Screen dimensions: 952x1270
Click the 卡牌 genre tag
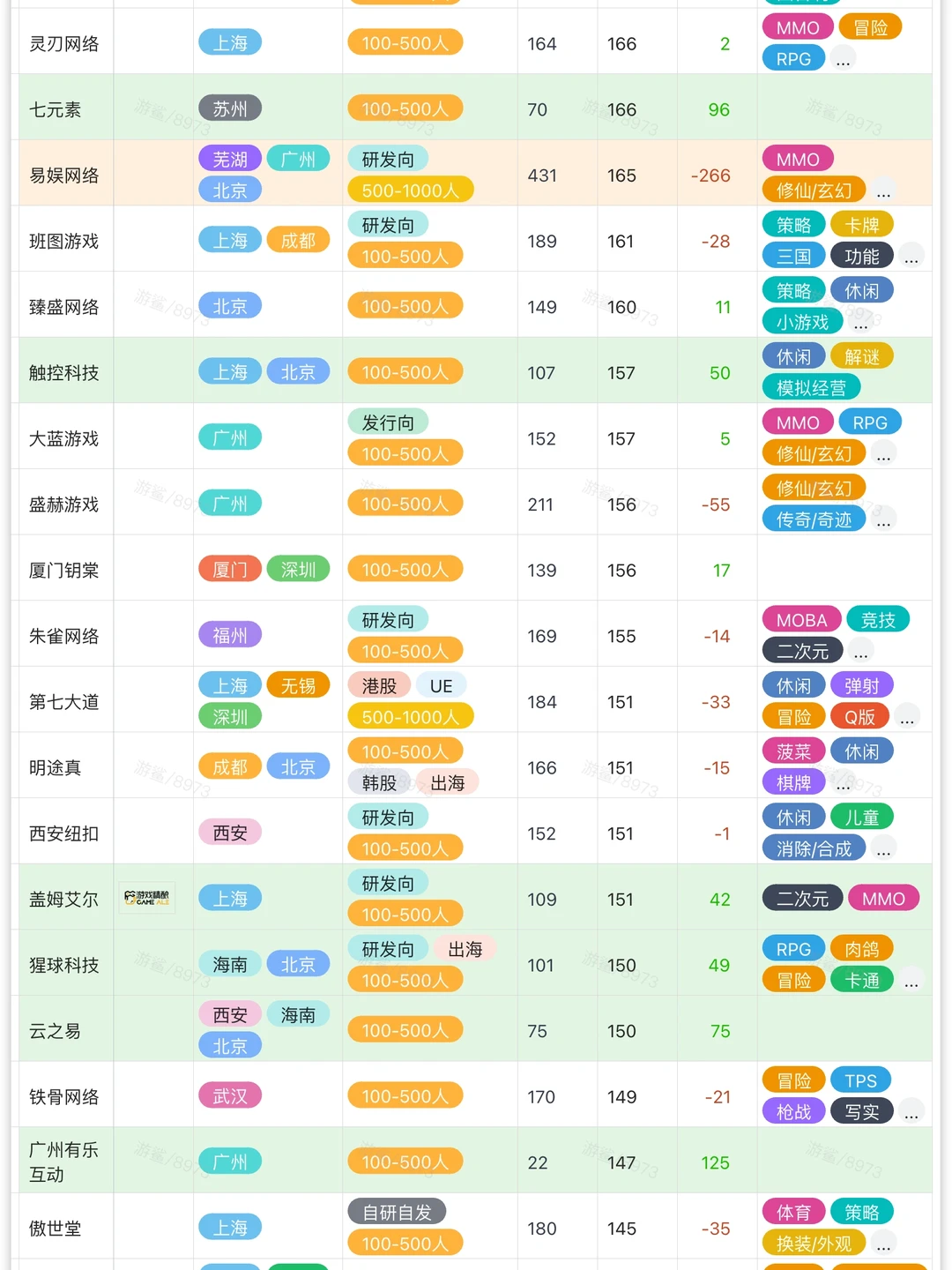(x=861, y=225)
